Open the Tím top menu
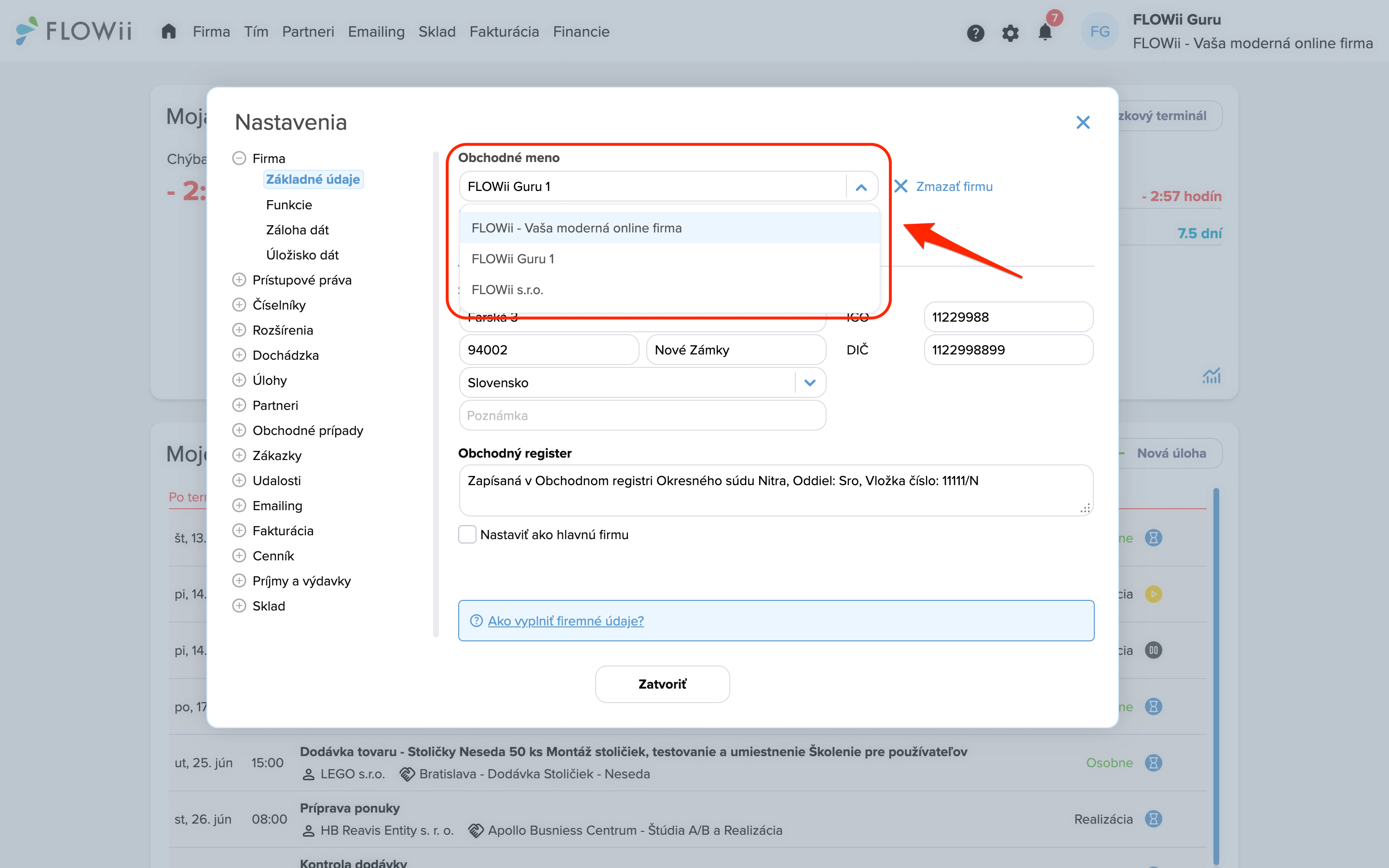 pyautogui.click(x=256, y=31)
